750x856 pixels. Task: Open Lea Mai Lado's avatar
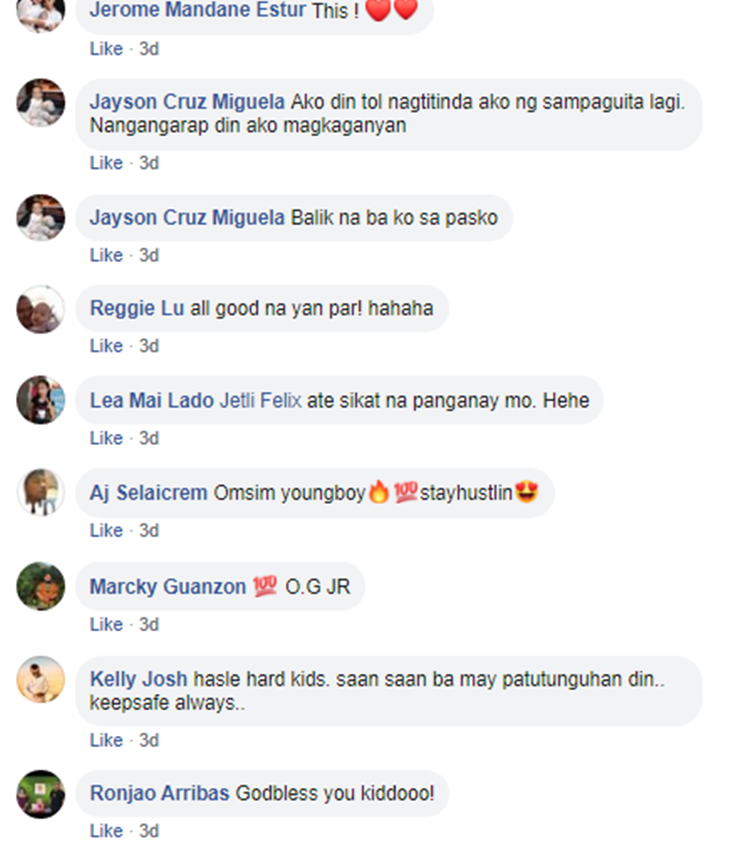click(x=40, y=400)
